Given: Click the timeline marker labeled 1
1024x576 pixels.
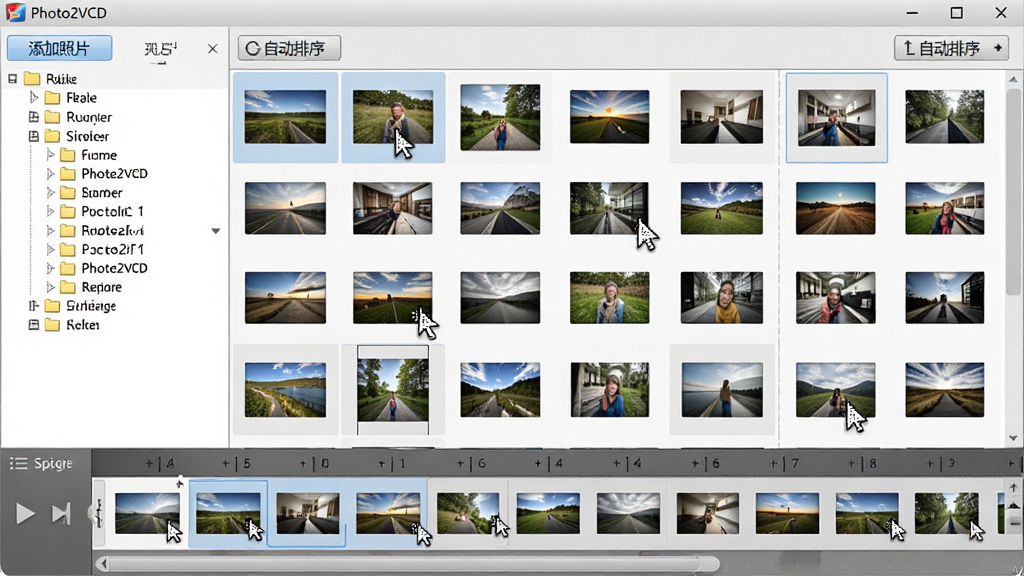Looking at the screenshot, I should click(402, 464).
